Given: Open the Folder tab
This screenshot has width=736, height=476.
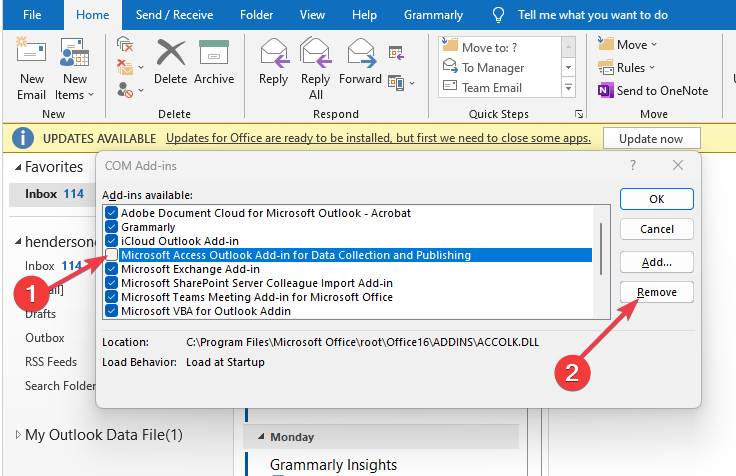Looking at the screenshot, I should [256, 15].
